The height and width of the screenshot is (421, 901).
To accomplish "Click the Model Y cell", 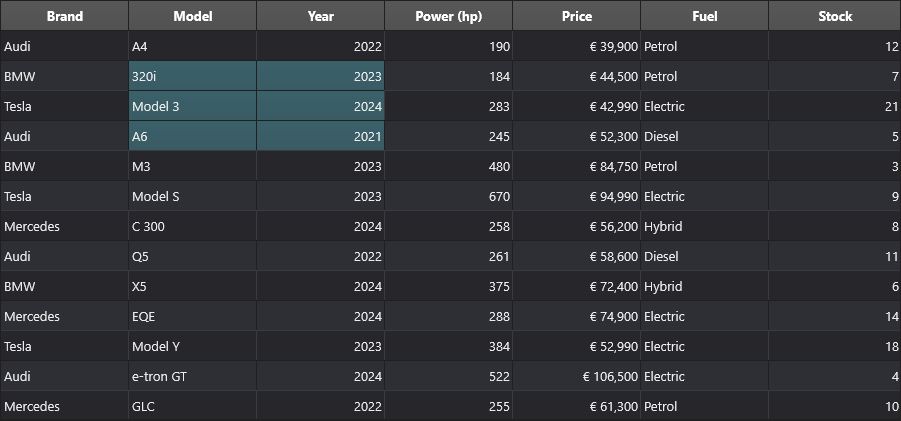I will click(192, 346).
